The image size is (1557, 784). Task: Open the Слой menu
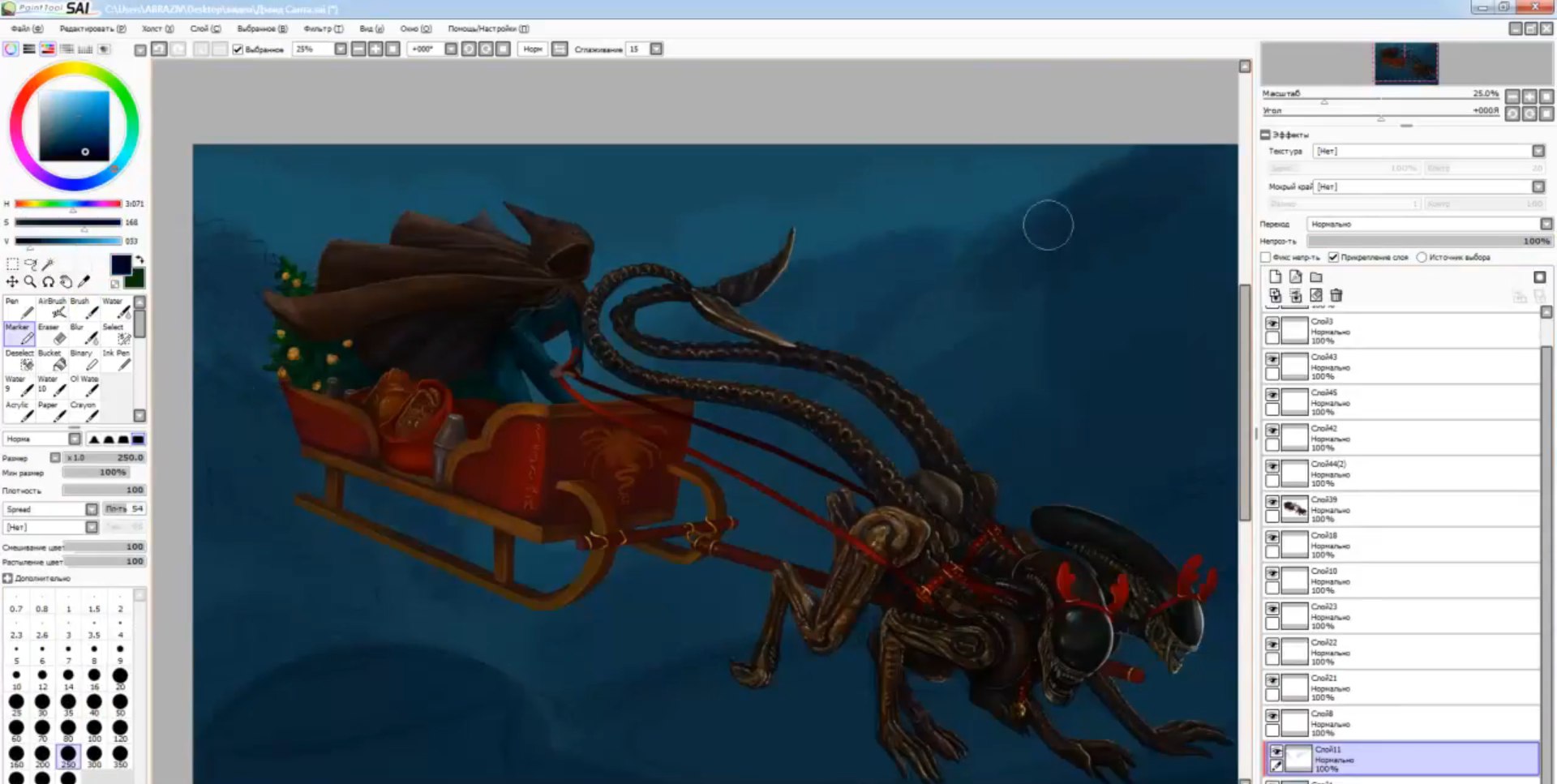click(x=205, y=28)
